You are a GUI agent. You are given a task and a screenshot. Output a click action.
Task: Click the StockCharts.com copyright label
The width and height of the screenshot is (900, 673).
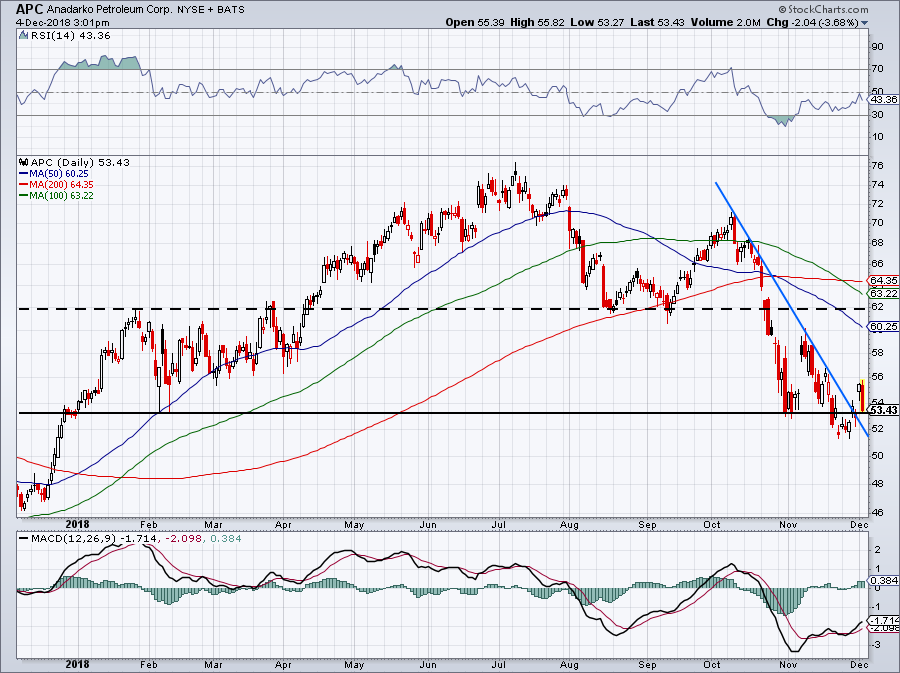click(x=823, y=9)
